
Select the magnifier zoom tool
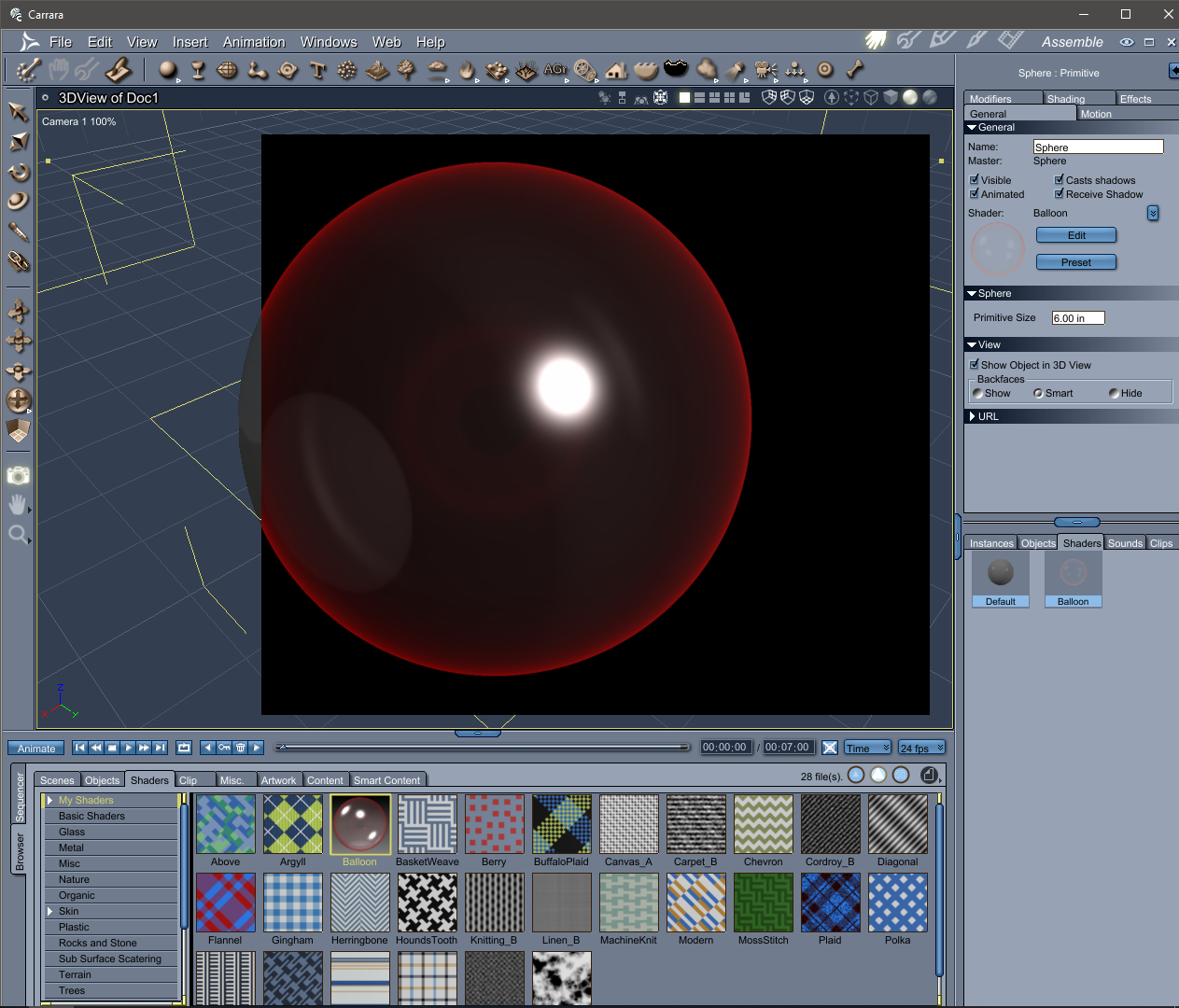[x=17, y=534]
